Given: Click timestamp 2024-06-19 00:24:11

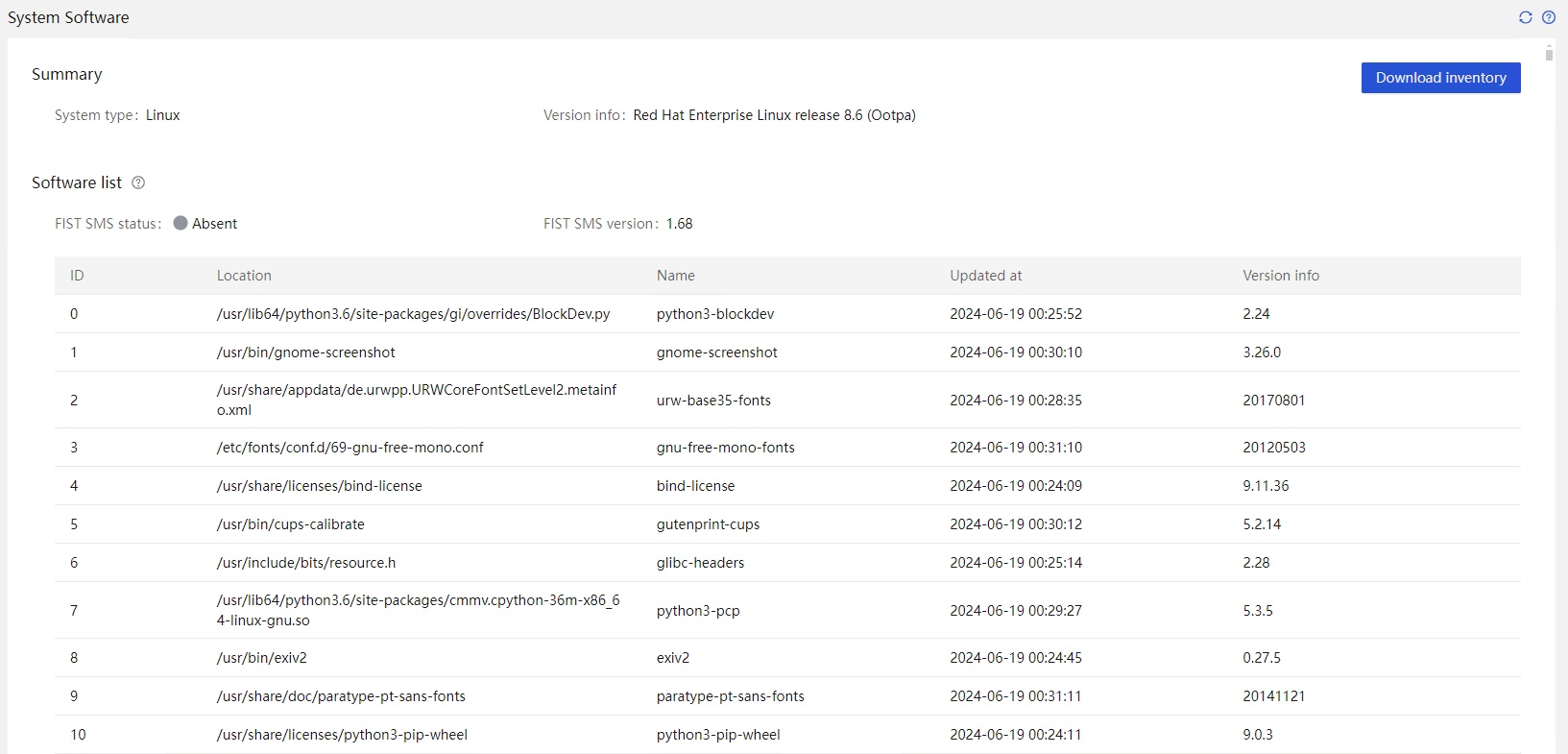Looking at the screenshot, I should pos(1016,735).
